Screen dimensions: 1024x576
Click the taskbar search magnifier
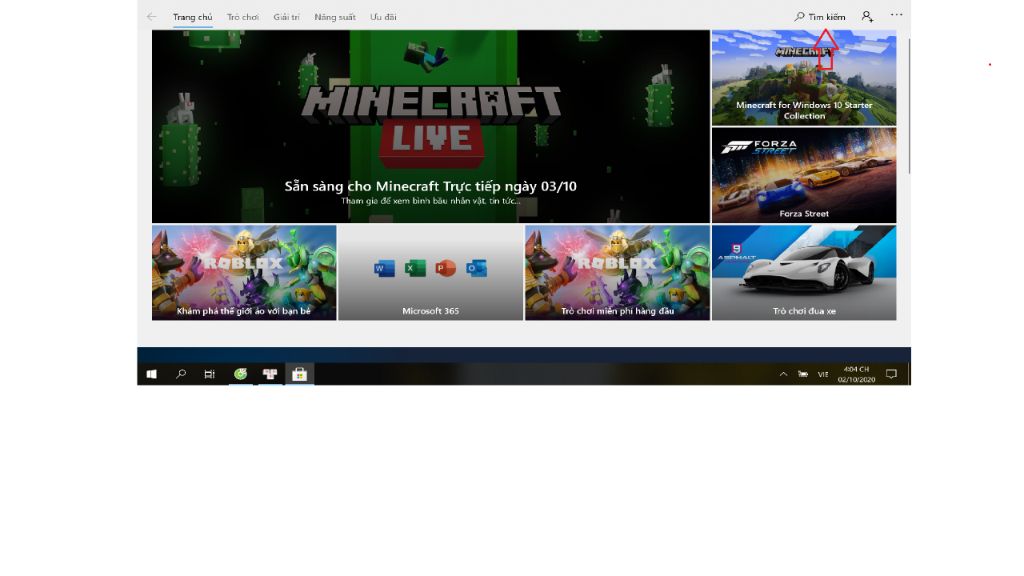[181, 374]
